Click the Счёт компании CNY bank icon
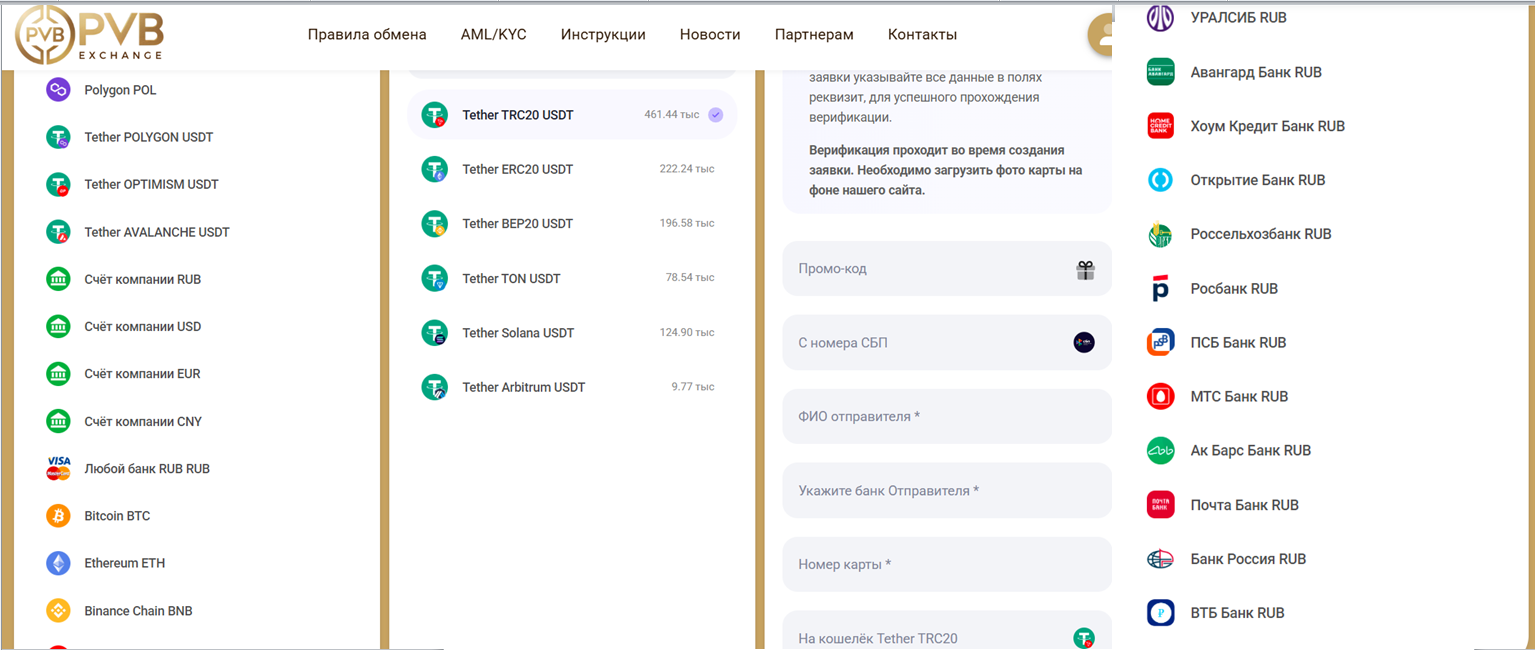The width and height of the screenshot is (1535, 650). (x=59, y=421)
